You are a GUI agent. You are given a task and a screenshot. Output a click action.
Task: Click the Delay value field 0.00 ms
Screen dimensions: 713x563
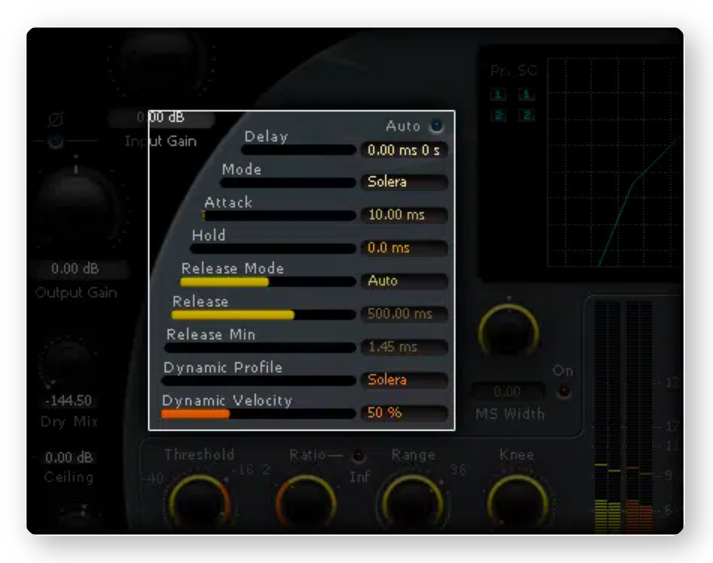pos(404,150)
